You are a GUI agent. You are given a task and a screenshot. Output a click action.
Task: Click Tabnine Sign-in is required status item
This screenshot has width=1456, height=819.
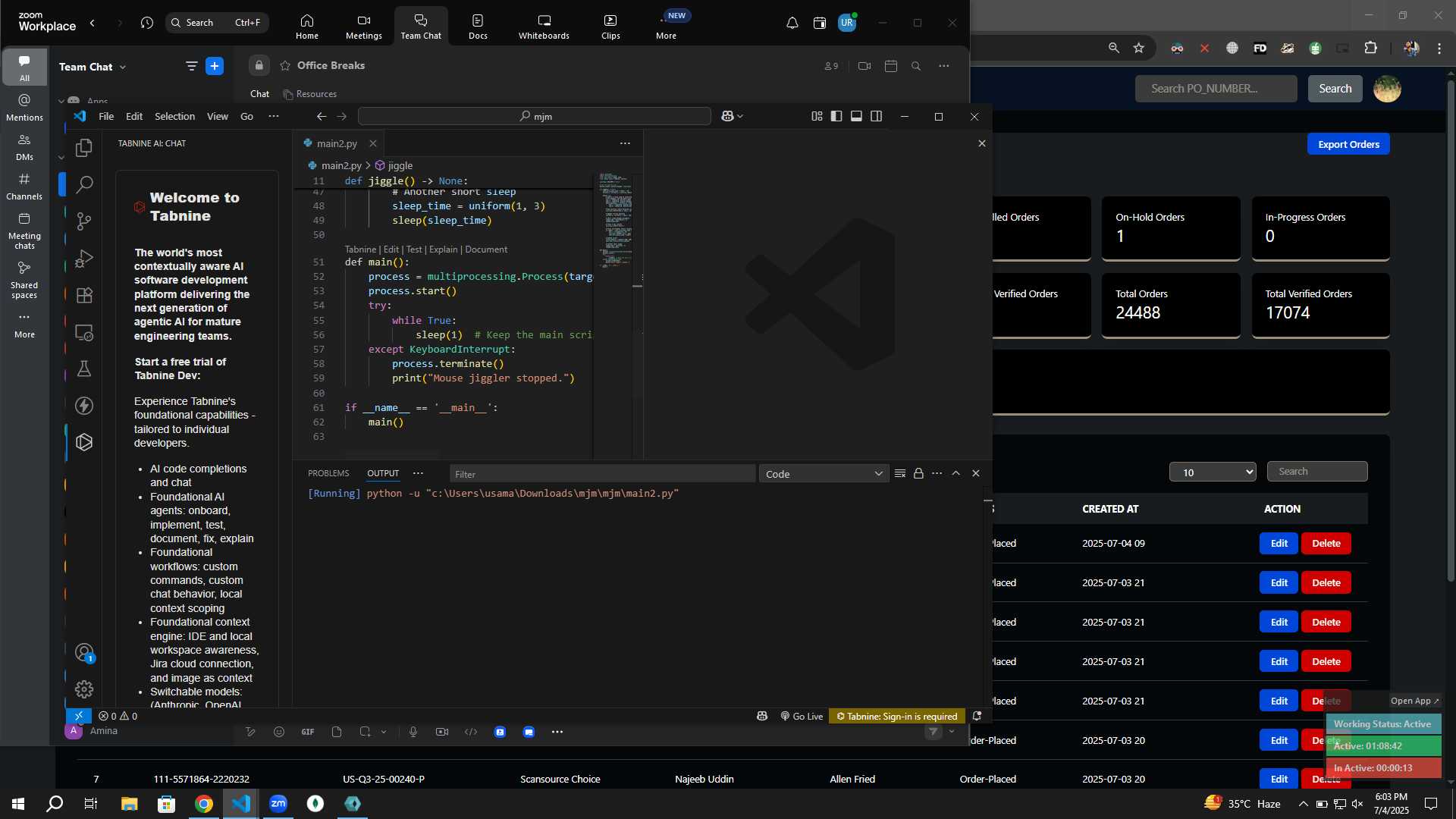[897, 716]
